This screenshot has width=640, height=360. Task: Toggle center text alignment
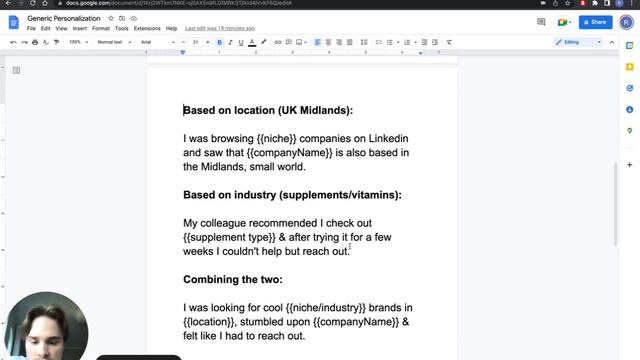click(328, 42)
